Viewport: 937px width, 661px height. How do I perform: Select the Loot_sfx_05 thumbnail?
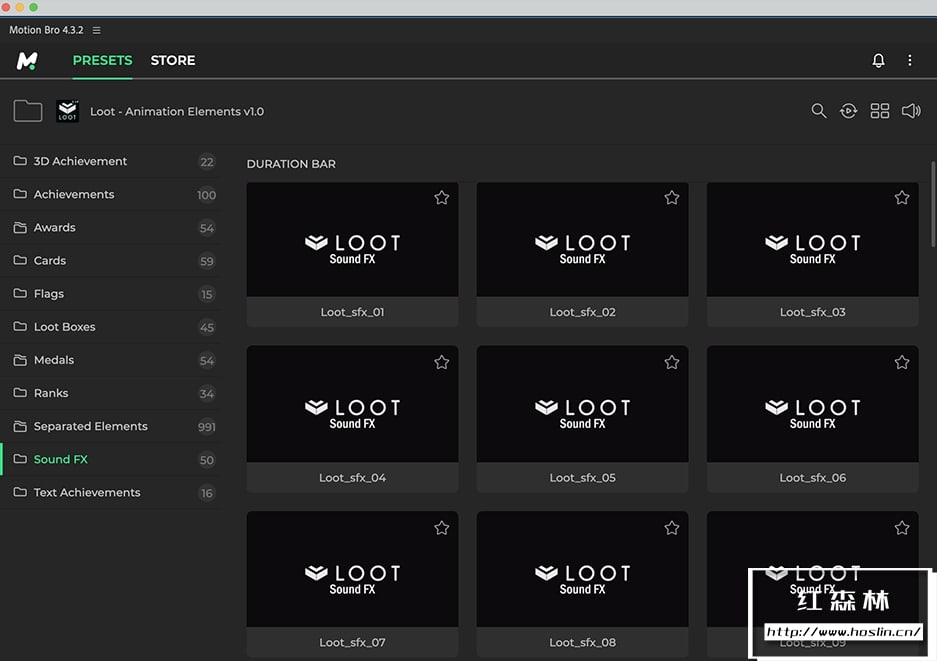(583, 404)
